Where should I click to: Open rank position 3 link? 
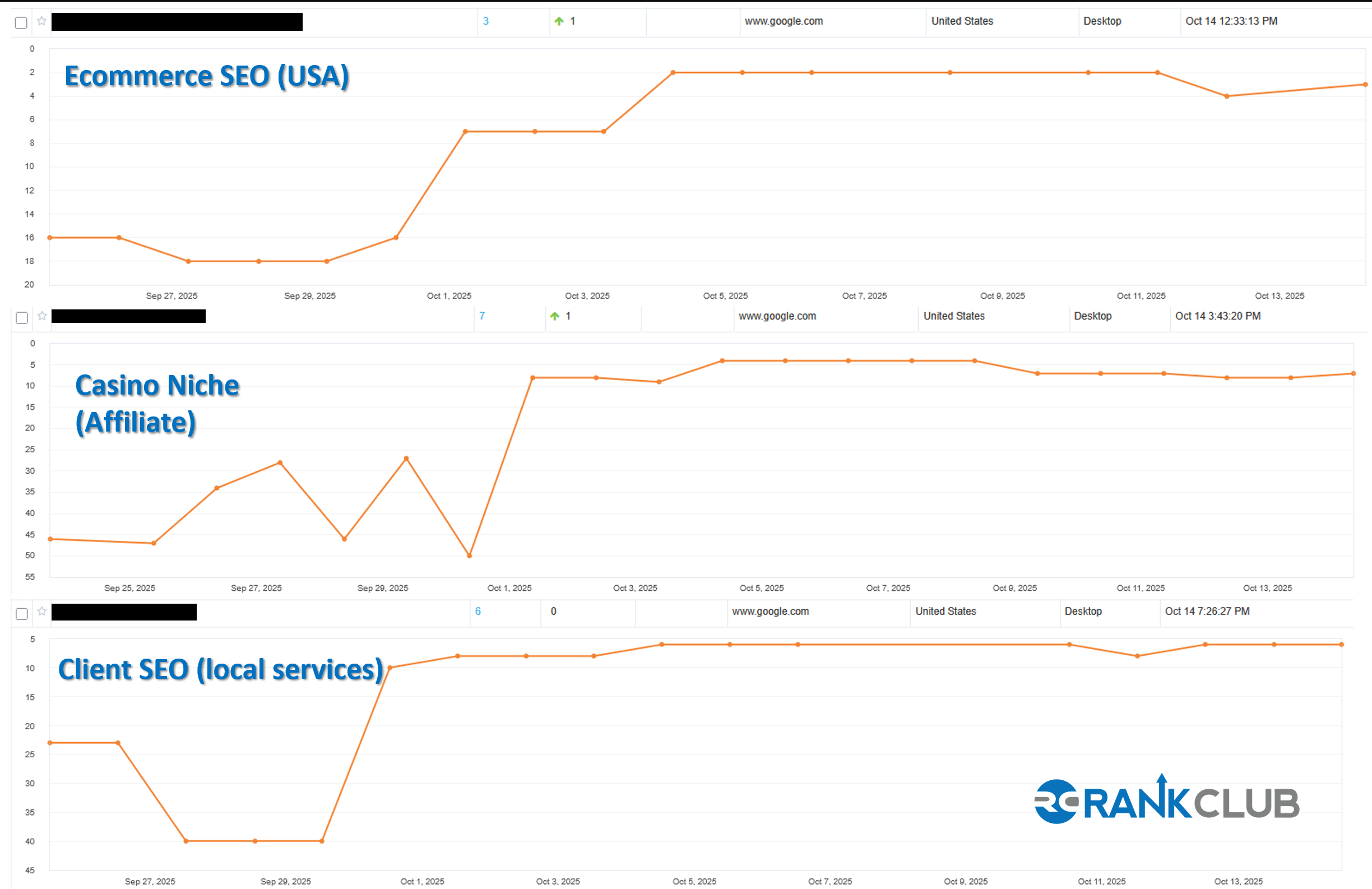[x=485, y=21]
